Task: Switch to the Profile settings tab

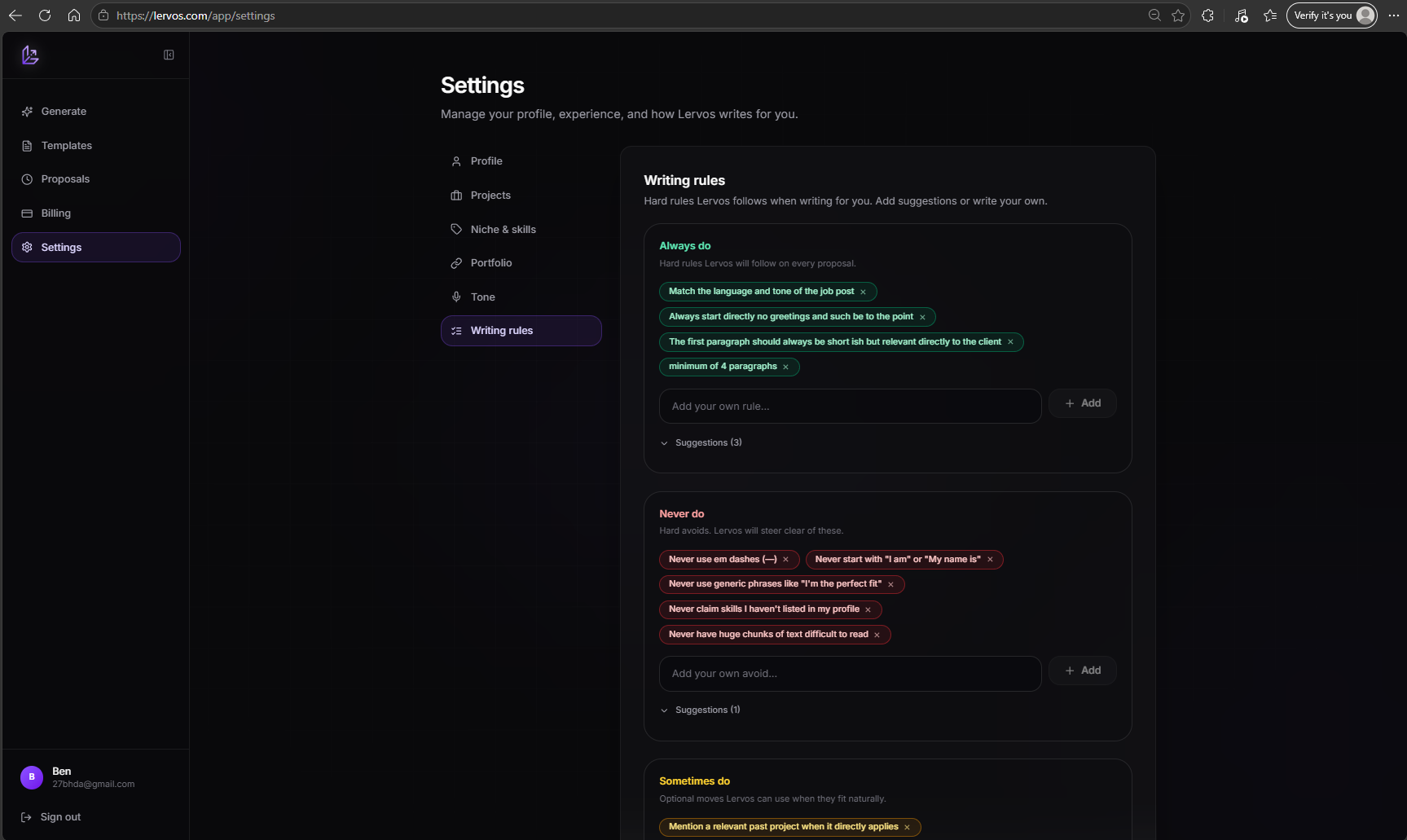Action: tap(521, 161)
